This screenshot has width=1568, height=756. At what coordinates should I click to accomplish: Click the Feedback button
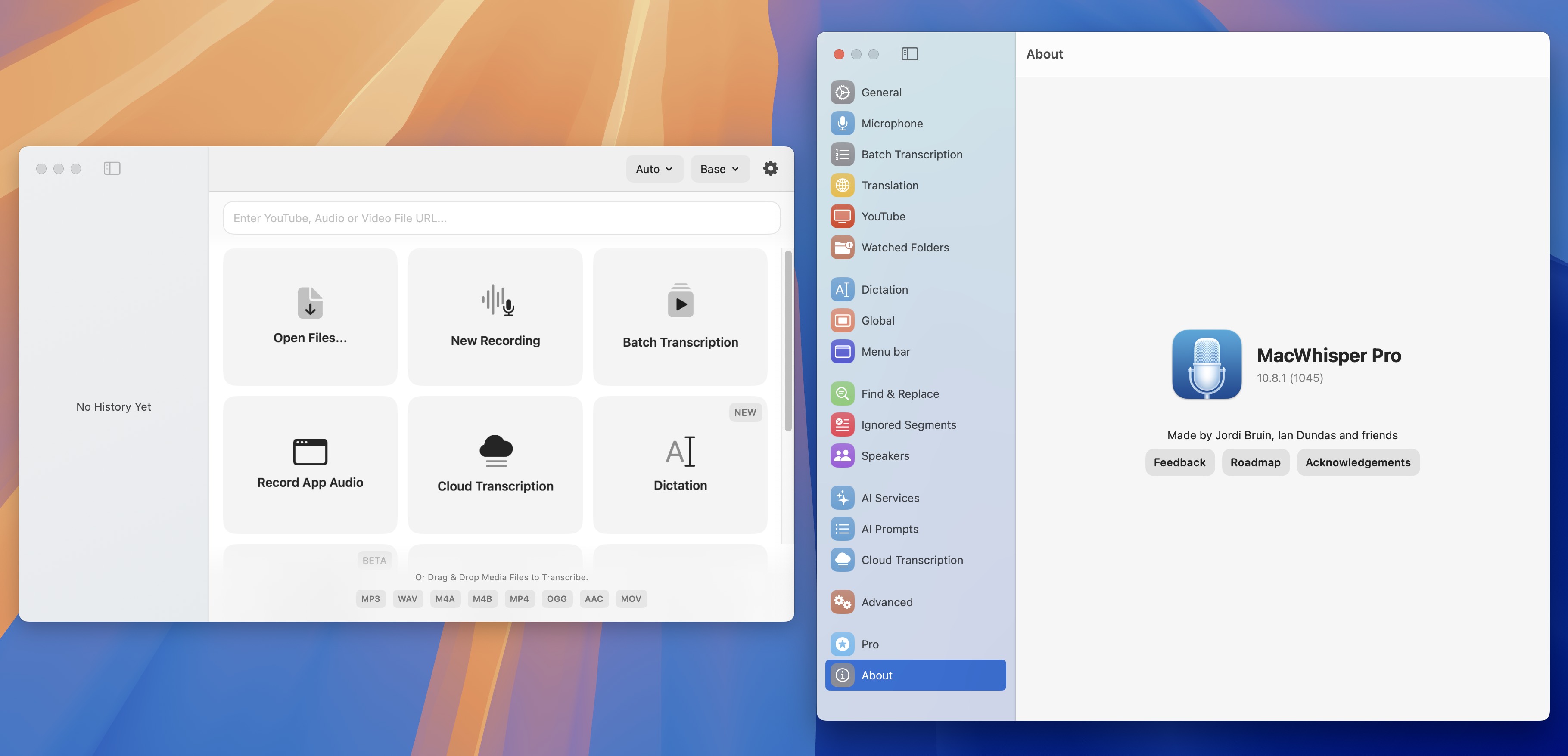pos(1179,462)
